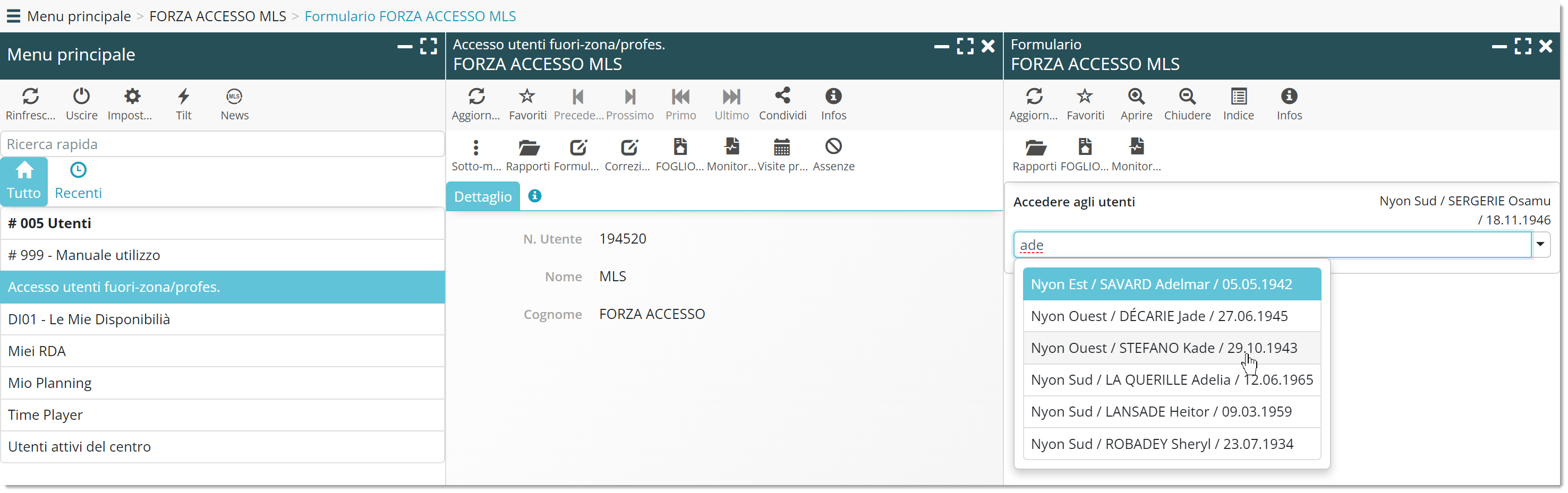Open the MLS News icon
The height and width of the screenshot is (493, 1568).
pos(234,97)
